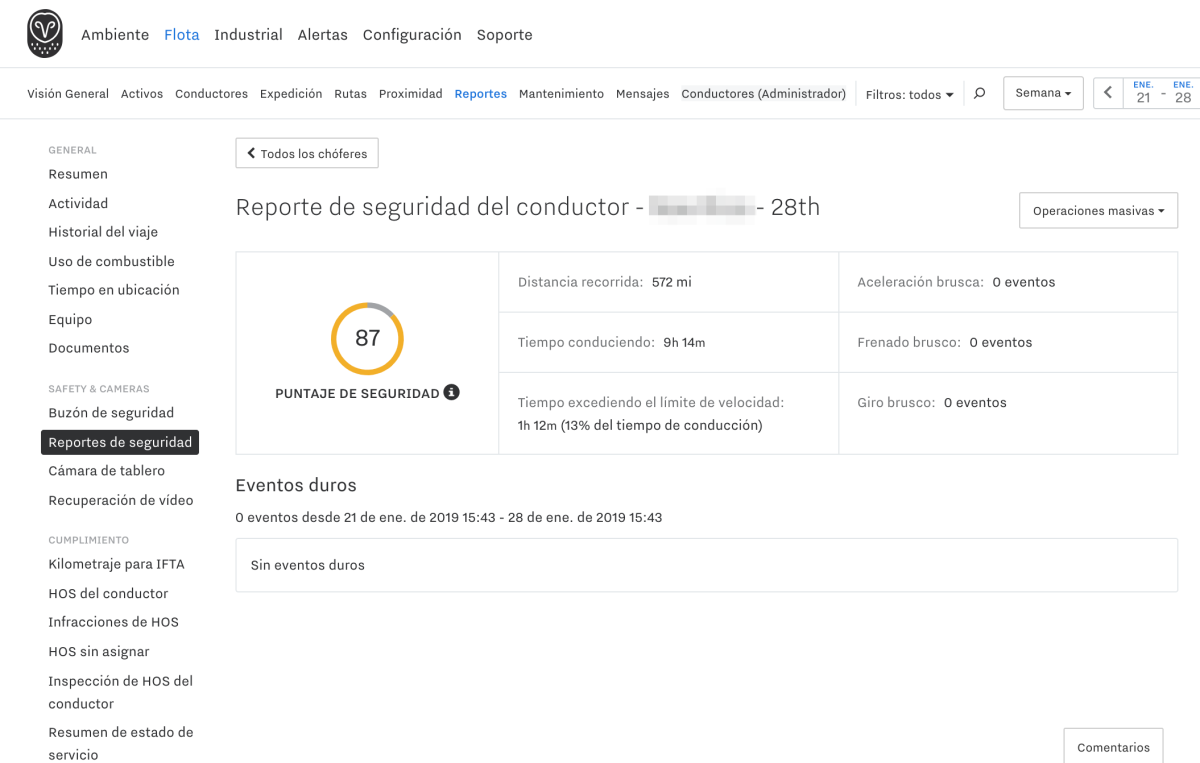Image resolution: width=1200 pixels, height=763 pixels.
Task: Open Resumen in sidebar
Action: coord(78,174)
